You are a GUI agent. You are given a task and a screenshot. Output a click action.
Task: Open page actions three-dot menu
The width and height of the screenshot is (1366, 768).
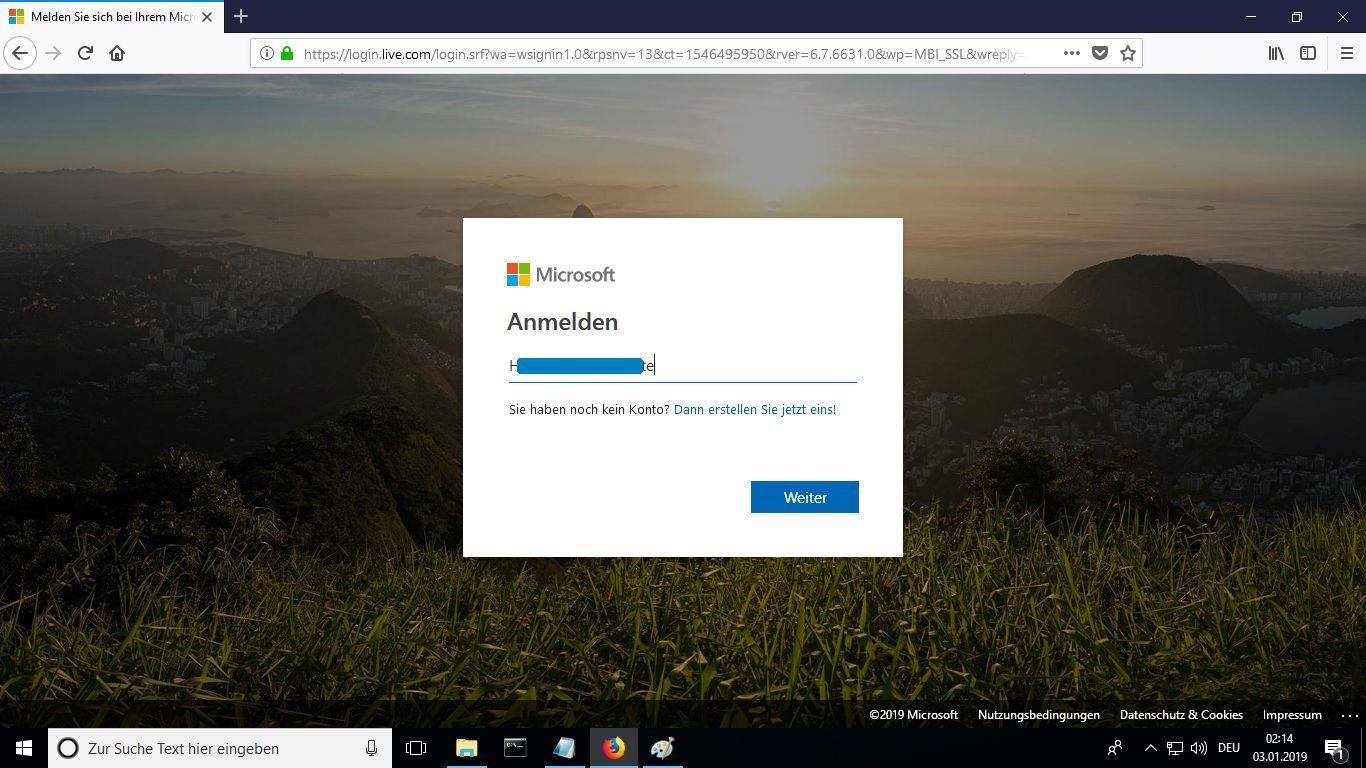(1071, 53)
